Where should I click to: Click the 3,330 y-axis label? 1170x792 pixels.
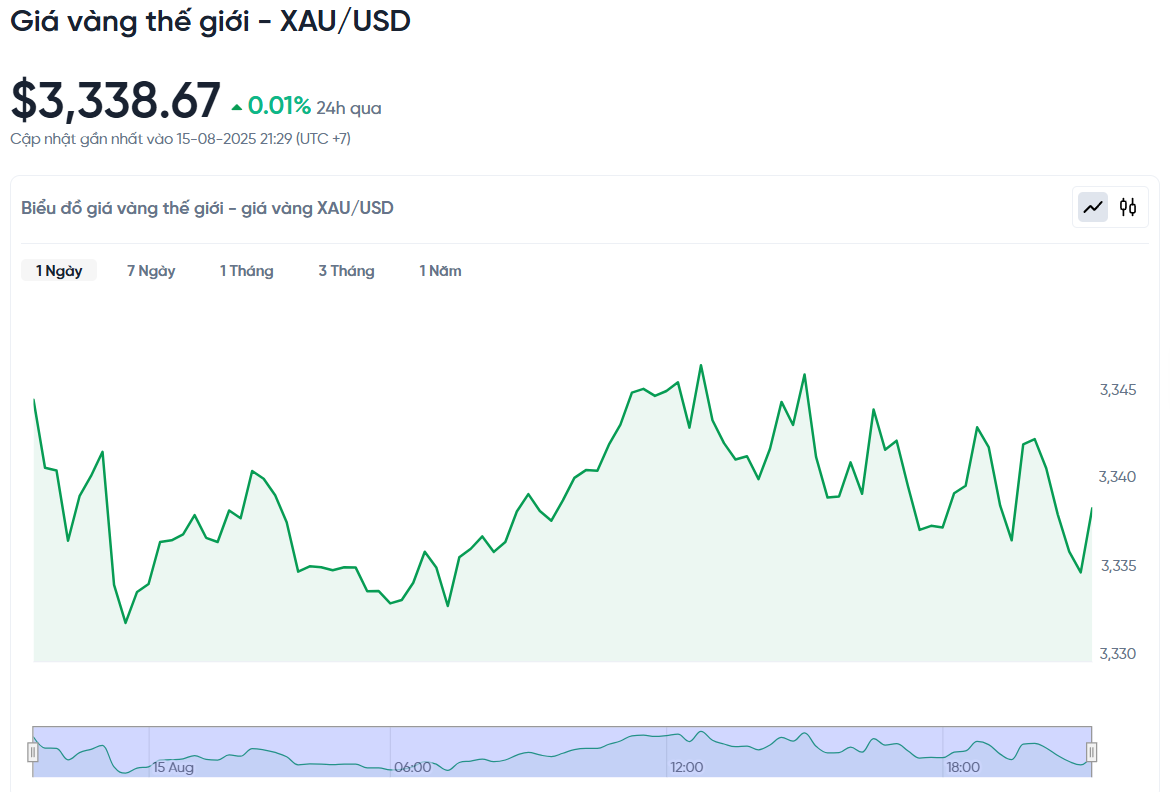(x=1118, y=654)
